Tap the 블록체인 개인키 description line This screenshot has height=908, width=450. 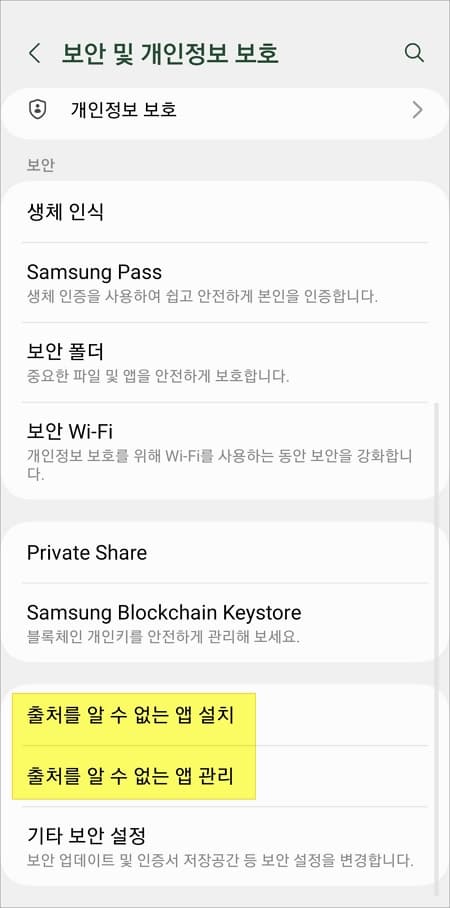pyautogui.click(x=164, y=638)
